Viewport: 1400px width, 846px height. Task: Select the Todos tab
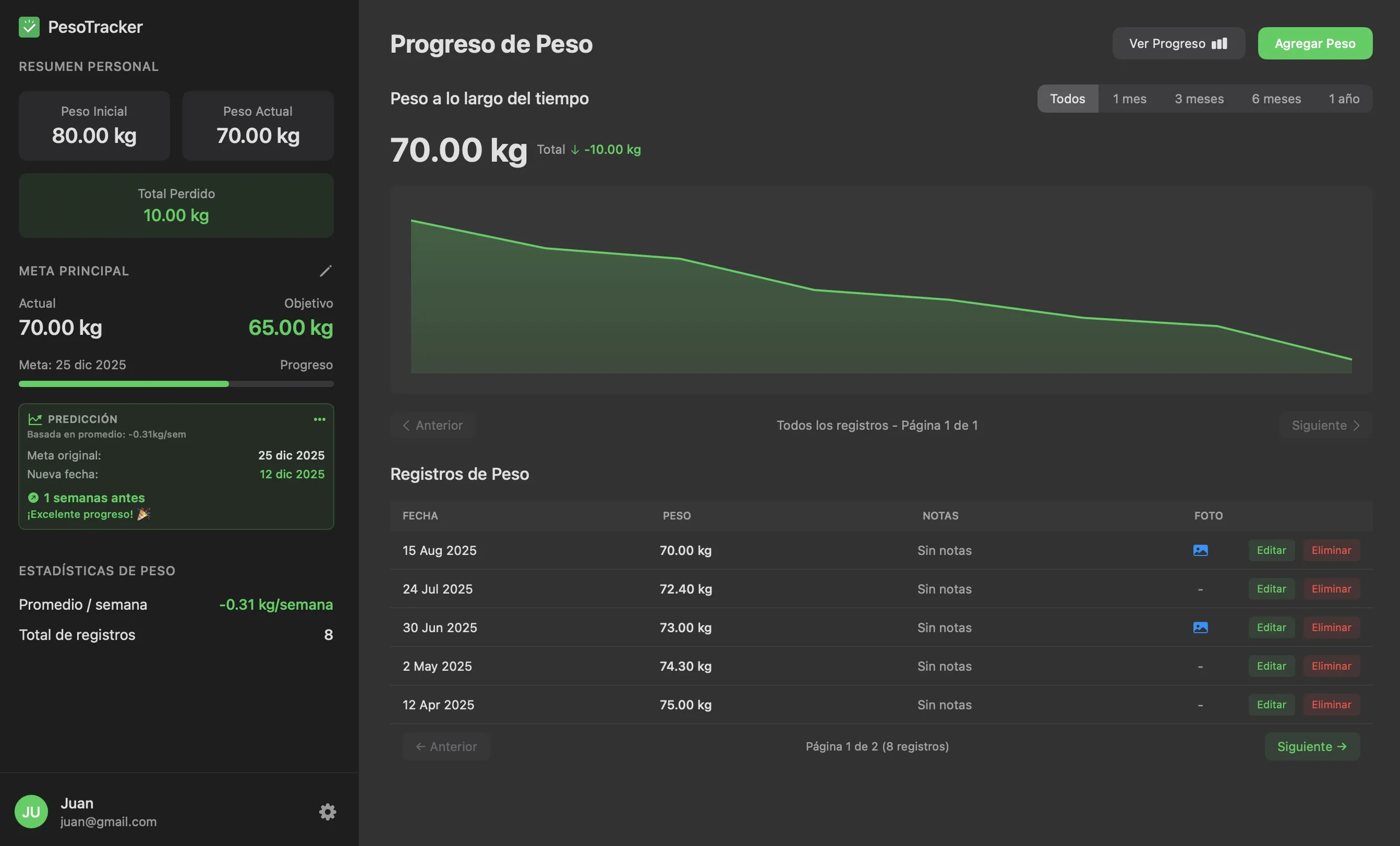[1068, 98]
